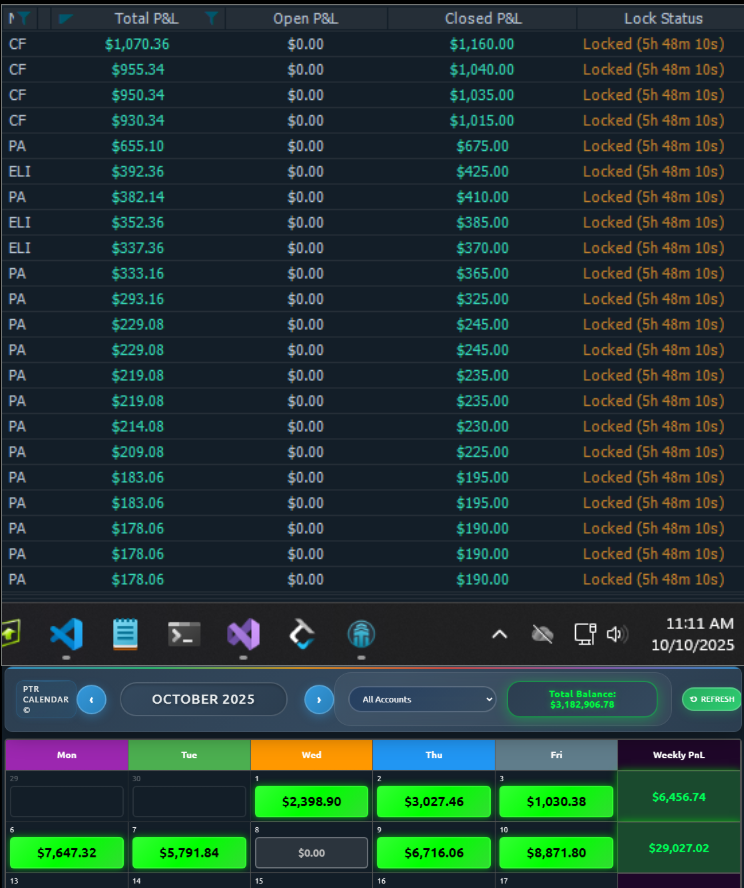Open October 7 cell showing $5,791.84
Screen dimensions: 744x888
[x=189, y=852]
